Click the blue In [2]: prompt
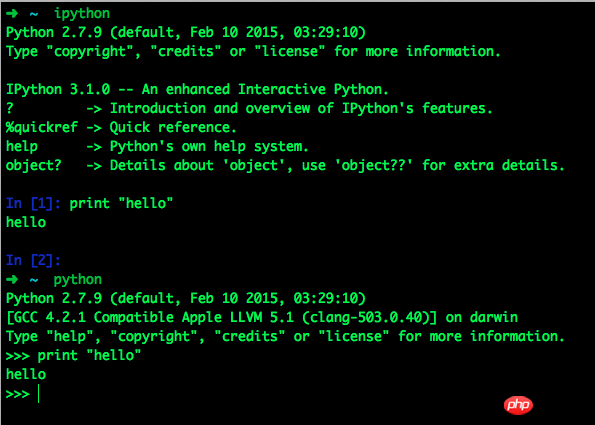The image size is (595, 425). 33,260
